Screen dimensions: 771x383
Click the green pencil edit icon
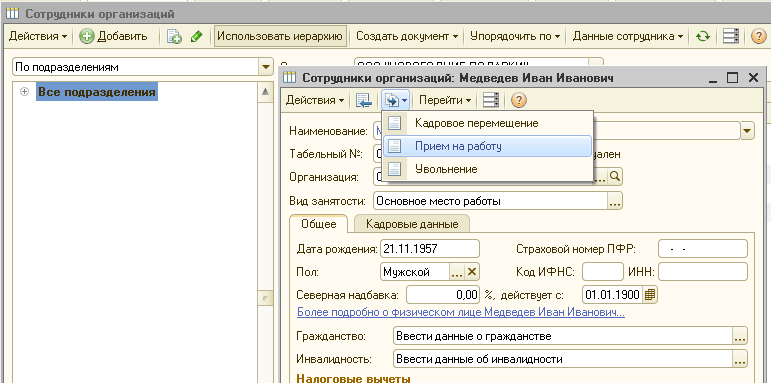(x=197, y=36)
